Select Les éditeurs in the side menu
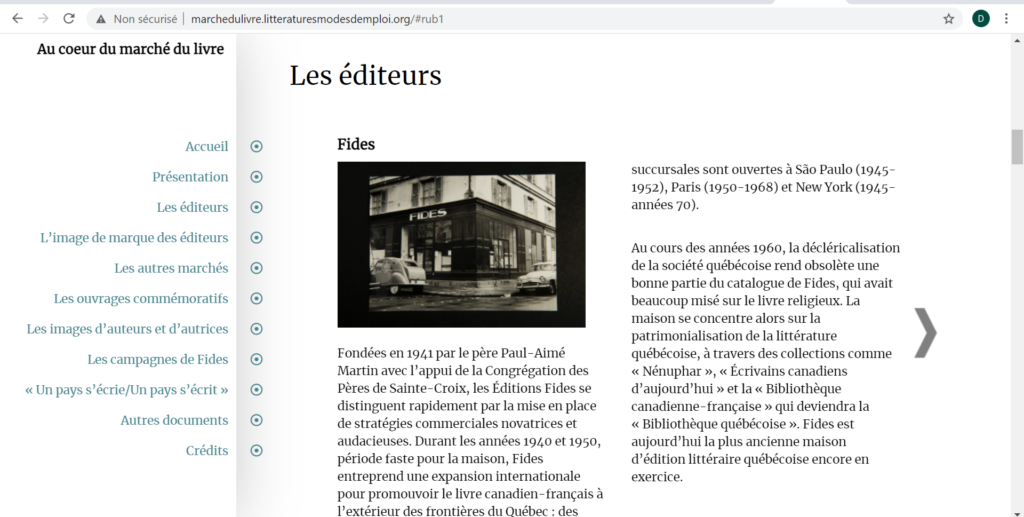 click(x=193, y=207)
